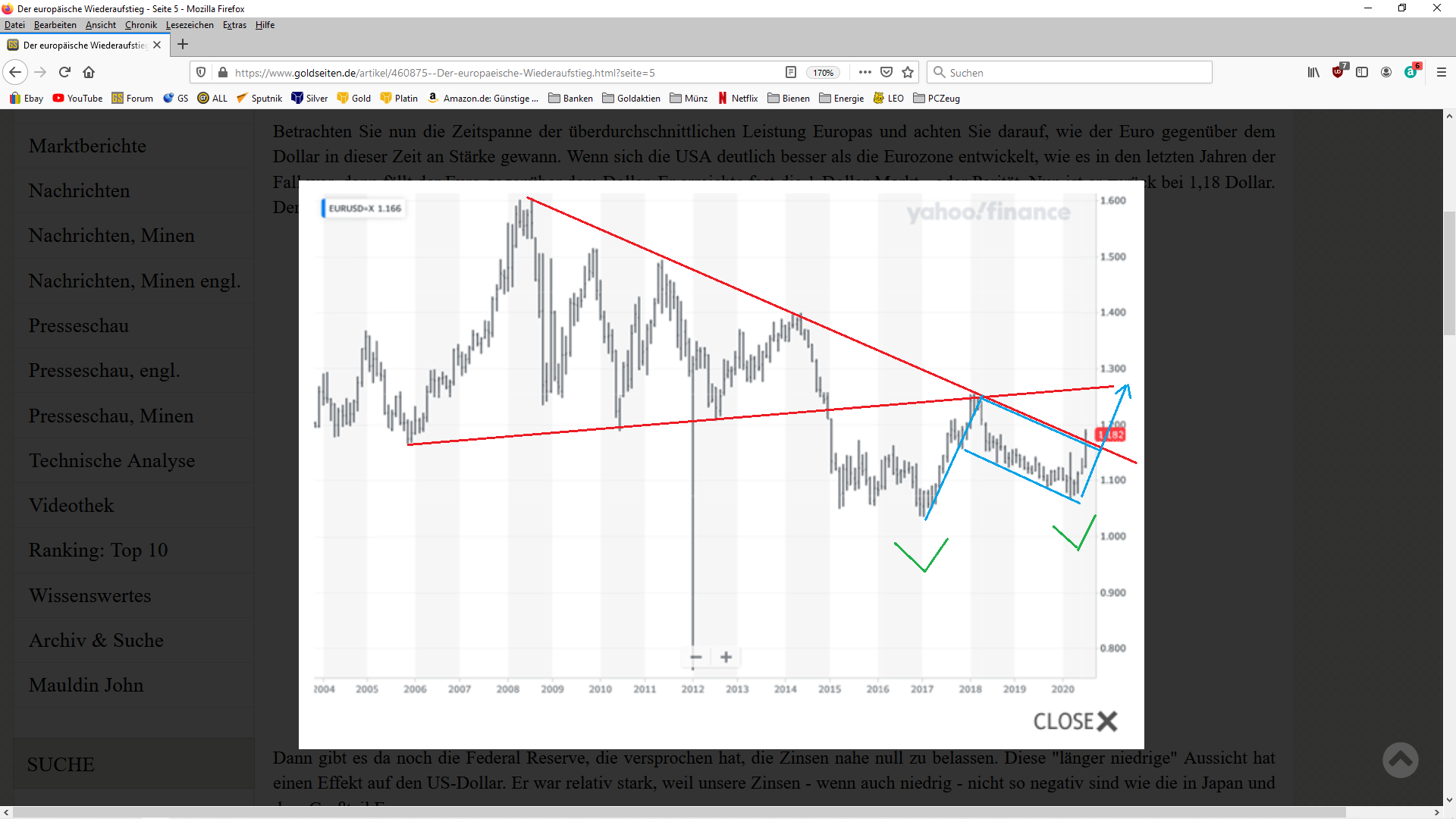Open Firefox account icon
This screenshot has width=1456, height=819.
pos(1386,72)
